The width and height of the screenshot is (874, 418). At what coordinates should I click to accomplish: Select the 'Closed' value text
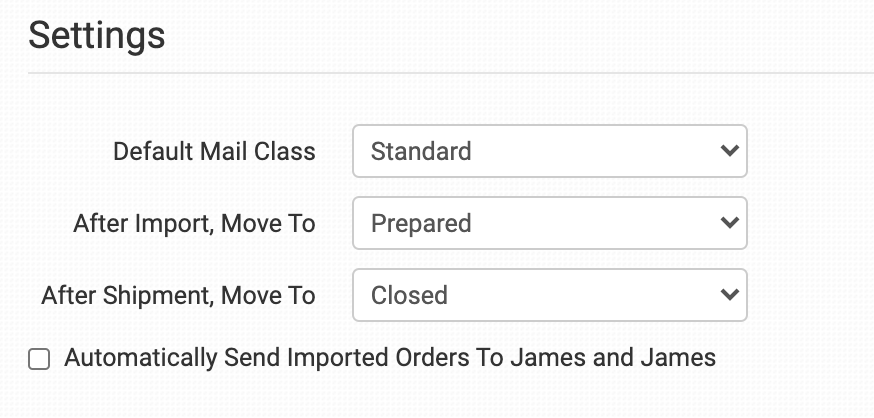(409, 296)
